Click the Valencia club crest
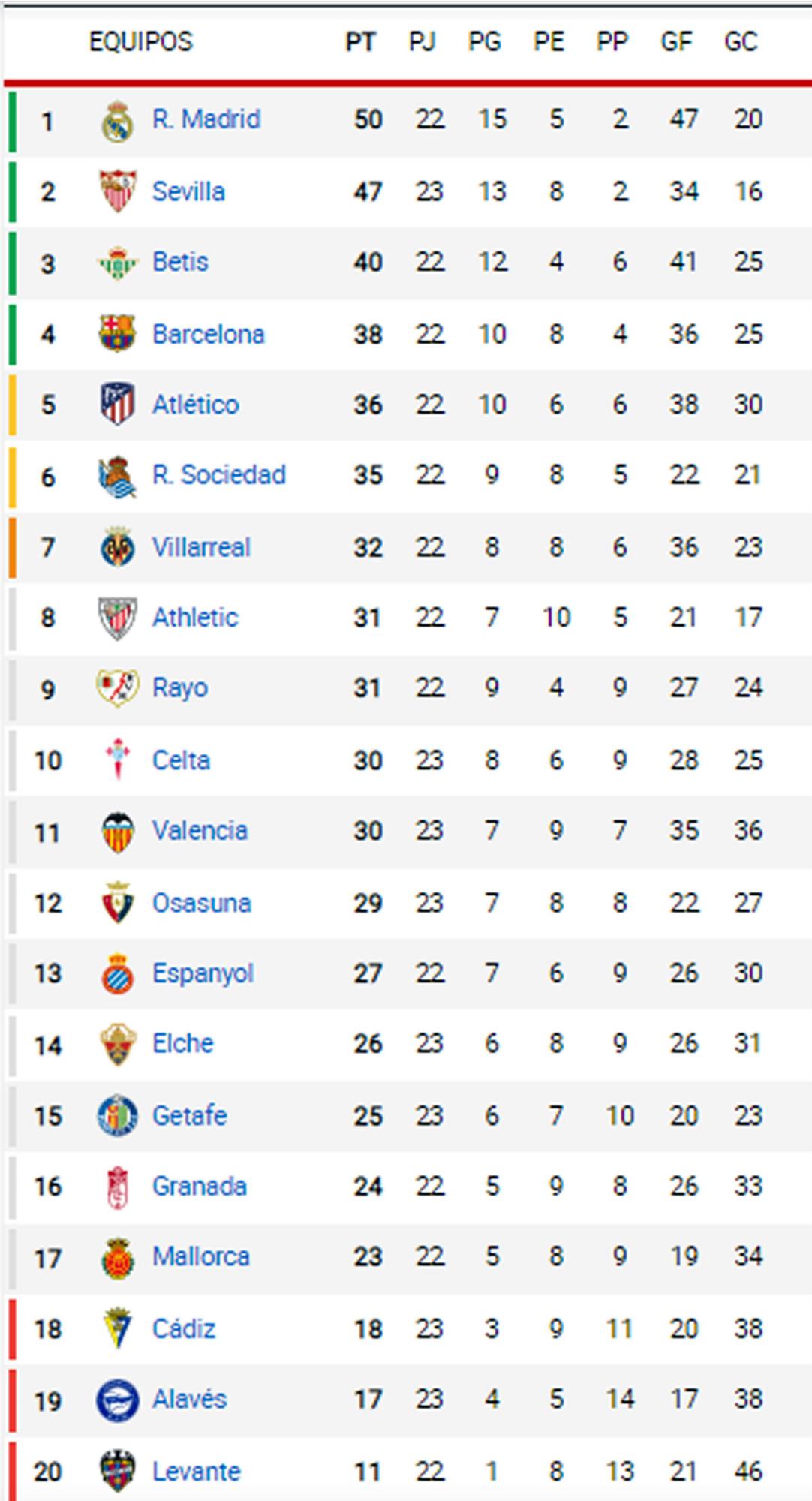This screenshot has height=1501, width=812. 118,832
